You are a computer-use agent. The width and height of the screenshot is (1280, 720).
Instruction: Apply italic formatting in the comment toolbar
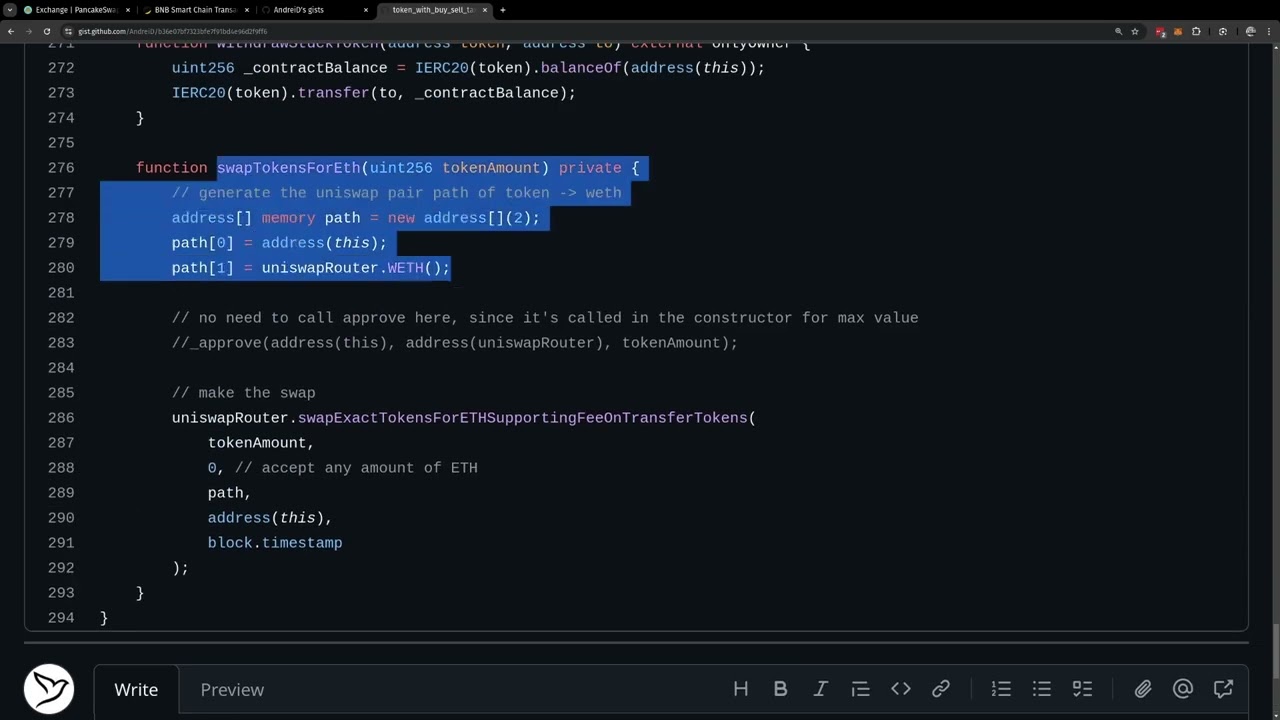821,689
